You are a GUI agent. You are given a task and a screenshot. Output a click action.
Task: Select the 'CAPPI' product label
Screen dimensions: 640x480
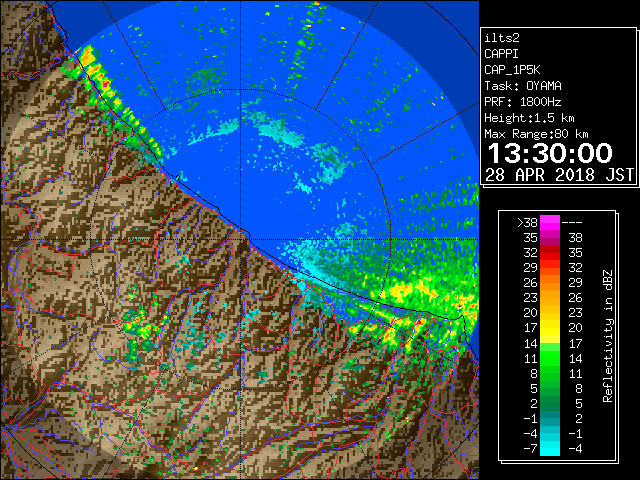(x=501, y=54)
